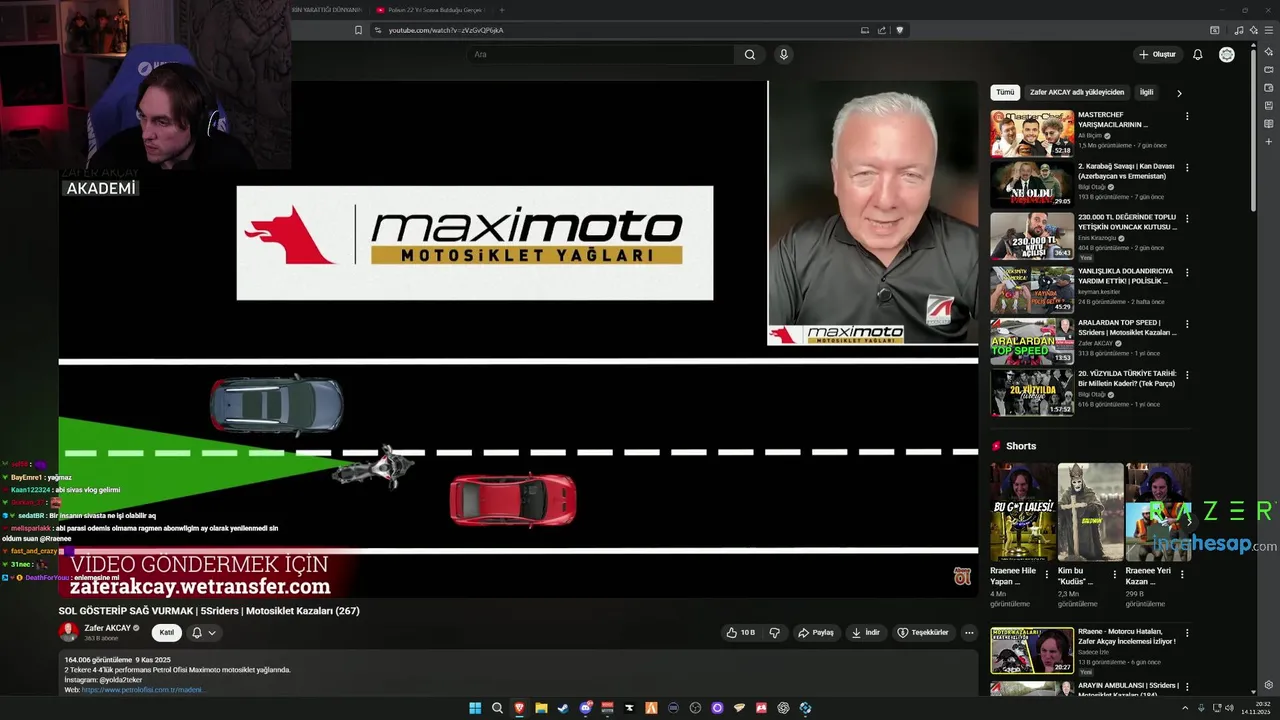Open Brave sidebar wallet icon
Image resolution: width=1280 pixels, height=720 pixels.
(1269, 87)
